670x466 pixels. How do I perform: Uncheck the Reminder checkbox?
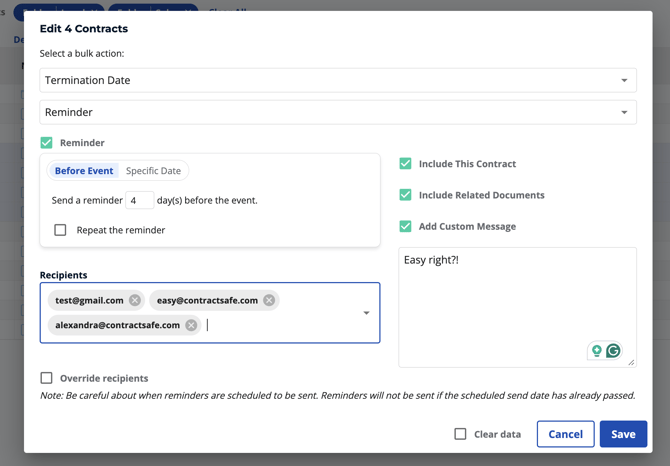pos(47,143)
